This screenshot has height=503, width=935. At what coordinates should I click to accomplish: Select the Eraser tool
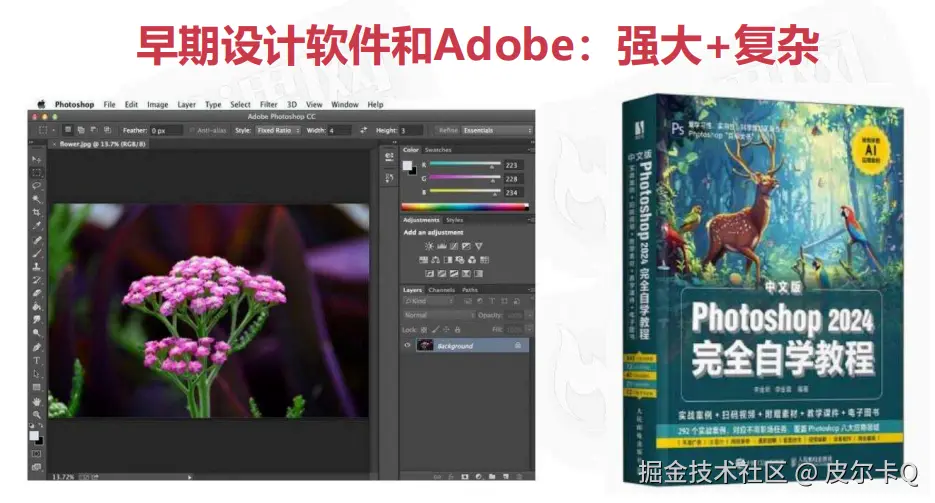coord(36,293)
